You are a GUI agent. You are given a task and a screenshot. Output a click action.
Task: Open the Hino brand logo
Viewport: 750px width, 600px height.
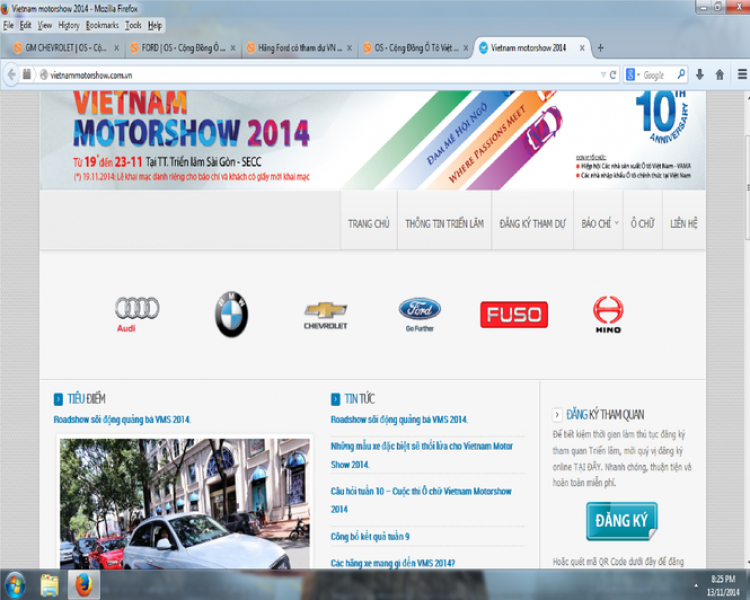tap(608, 314)
